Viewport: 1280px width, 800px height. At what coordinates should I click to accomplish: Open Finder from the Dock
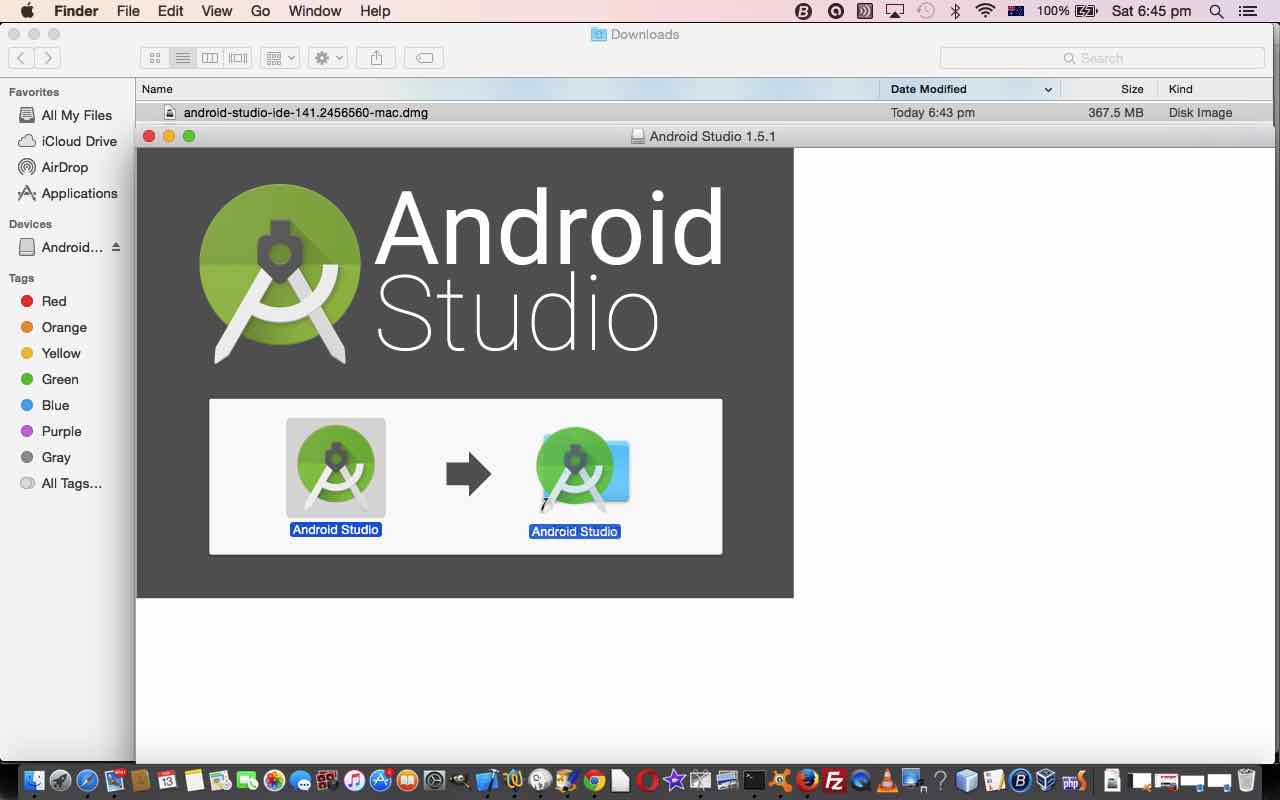(34, 780)
